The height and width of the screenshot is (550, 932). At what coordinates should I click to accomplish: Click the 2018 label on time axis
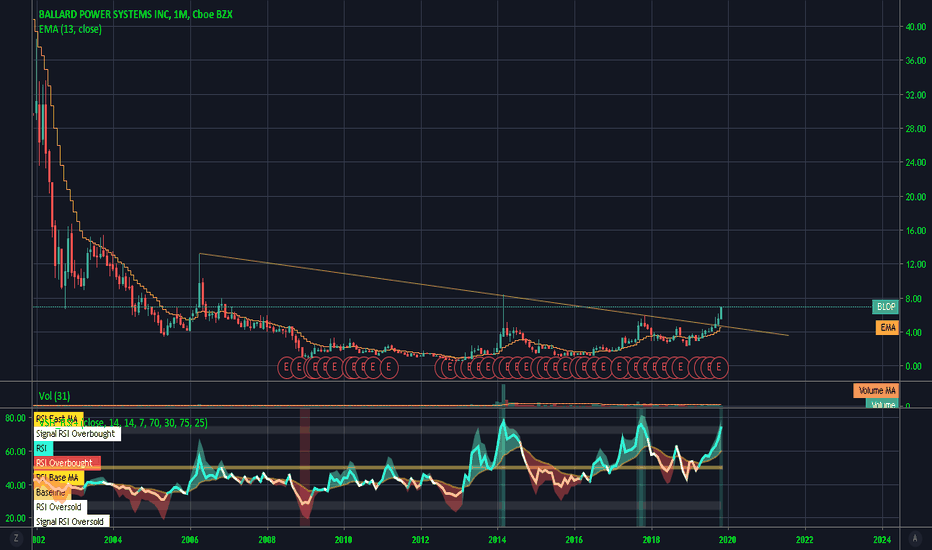point(651,540)
